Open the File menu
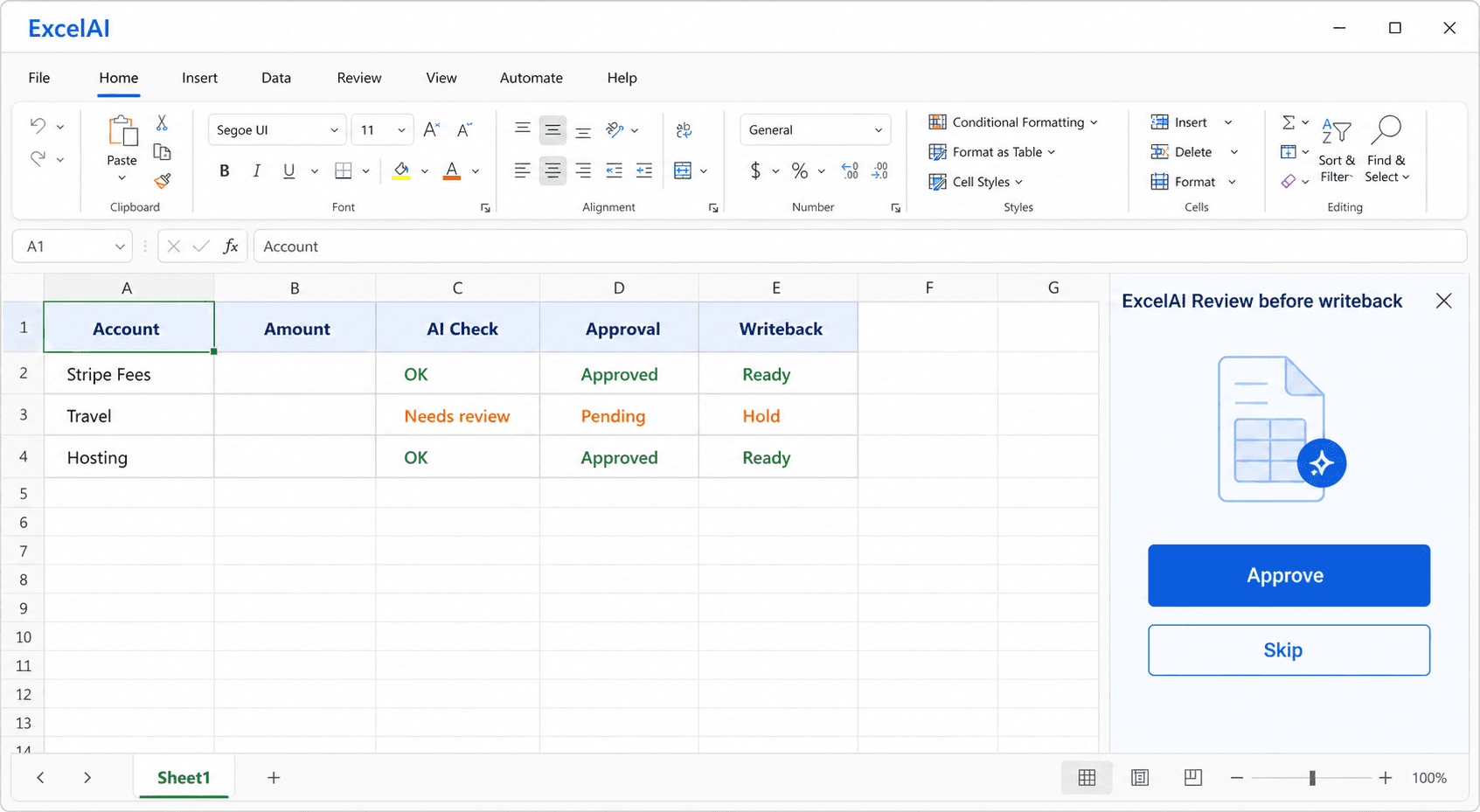This screenshot has height=812, width=1480. click(x=39, y=78)
